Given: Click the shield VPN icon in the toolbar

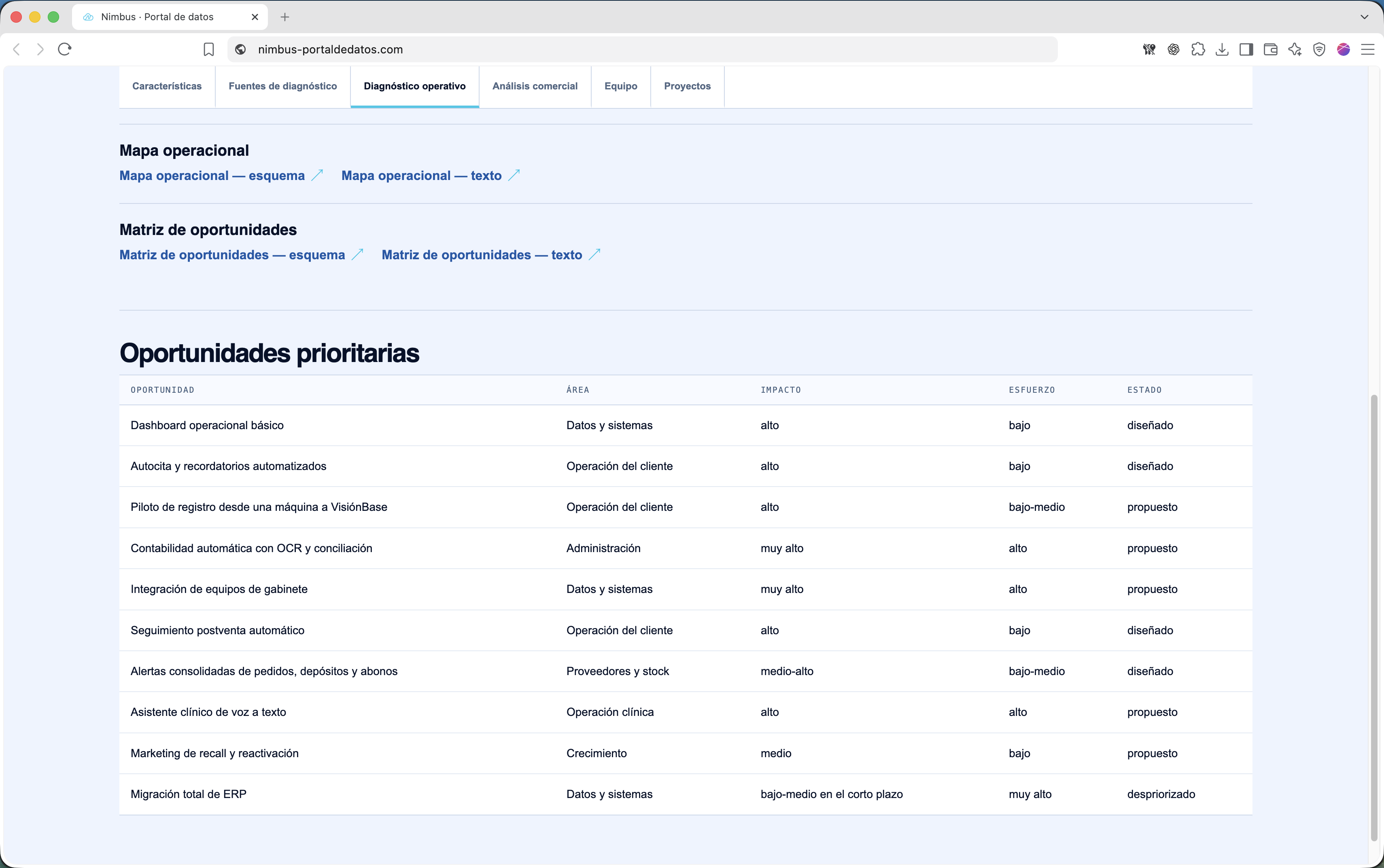Looking at the screenshot, I should point(1319,49).
